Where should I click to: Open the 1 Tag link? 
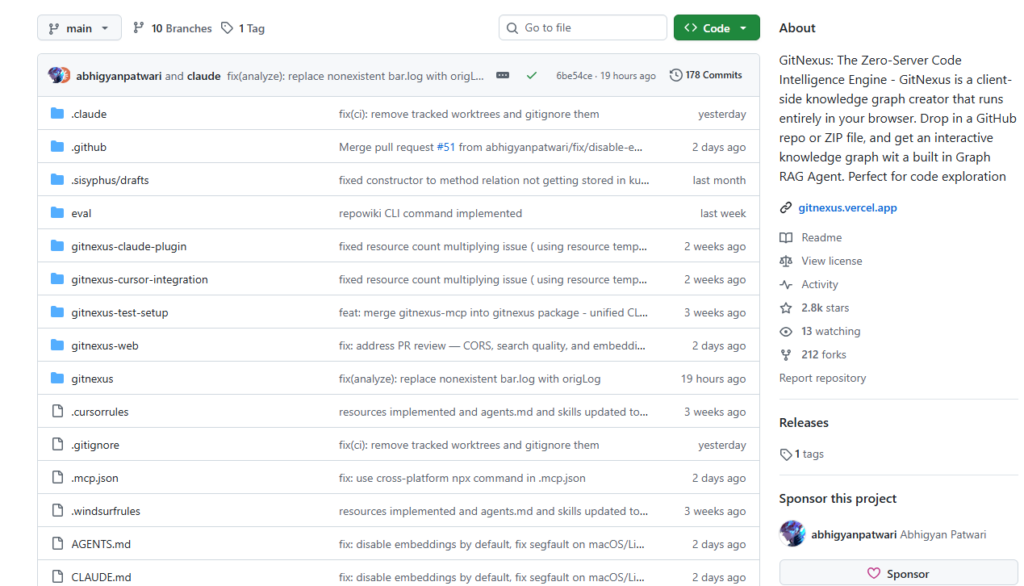pyautogui.click(x=243, y=28)
